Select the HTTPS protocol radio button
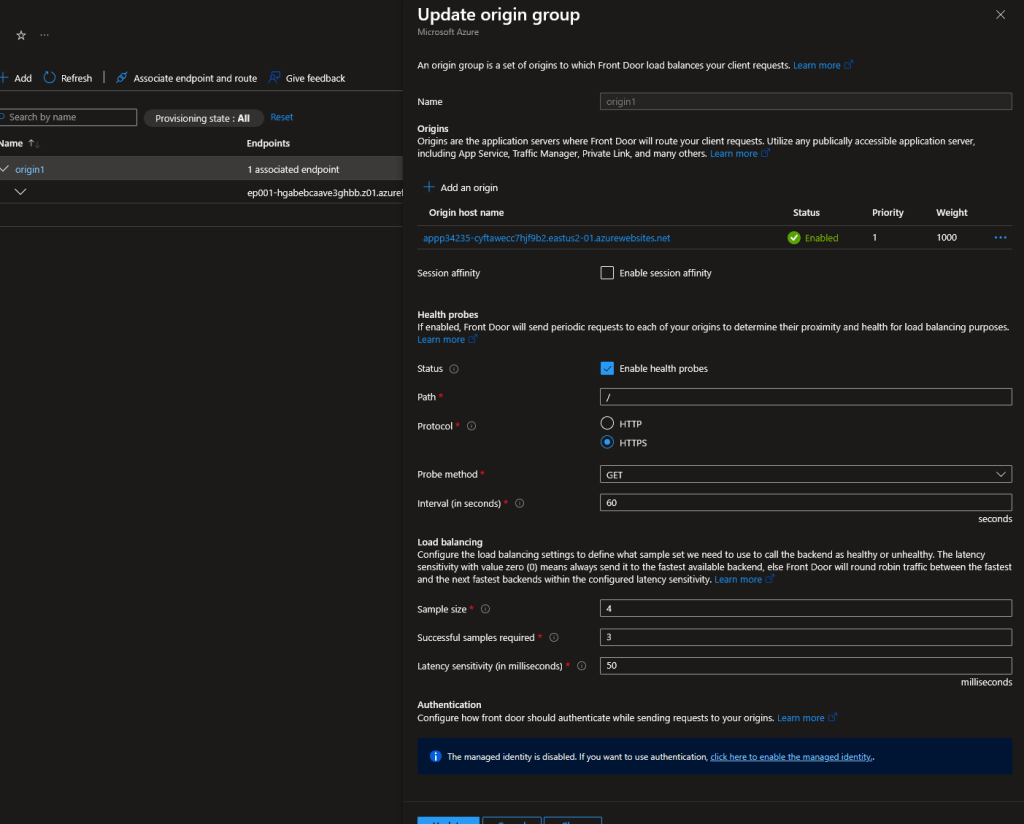Image resolution: width=1024 pixels, height=824 pixels. [x=607, y=443]
